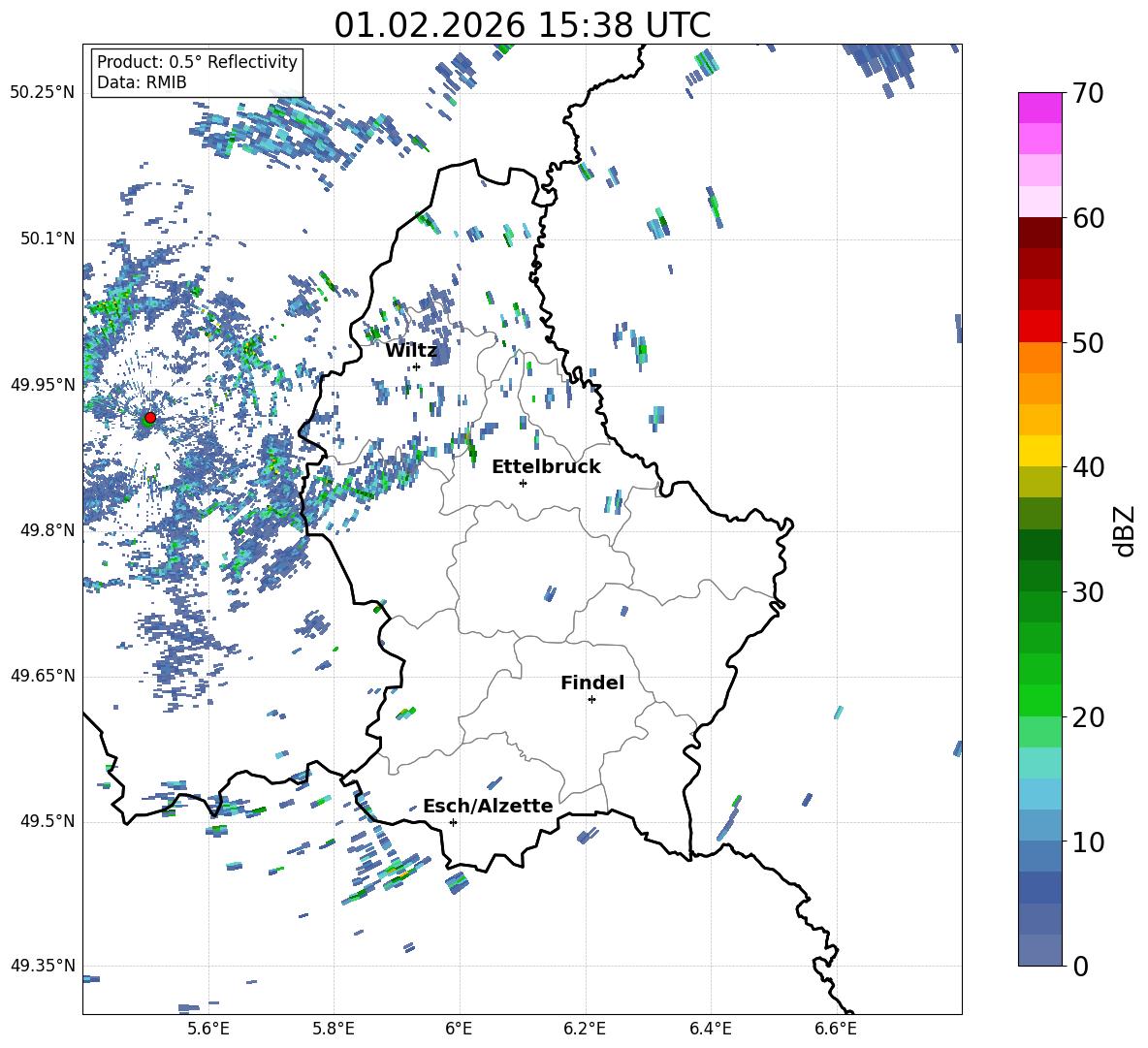Click the 'Data: RMIB' text
The height and width of the screenshot is (1048, 1148).
(x=142, y=82)
